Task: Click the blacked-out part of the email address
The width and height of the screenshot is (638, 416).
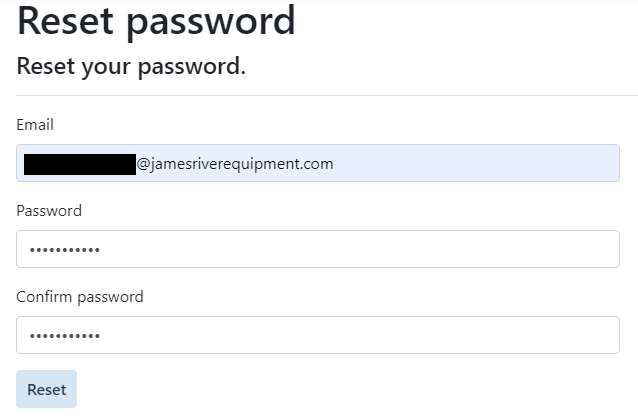Action: [x=80, y=164]
